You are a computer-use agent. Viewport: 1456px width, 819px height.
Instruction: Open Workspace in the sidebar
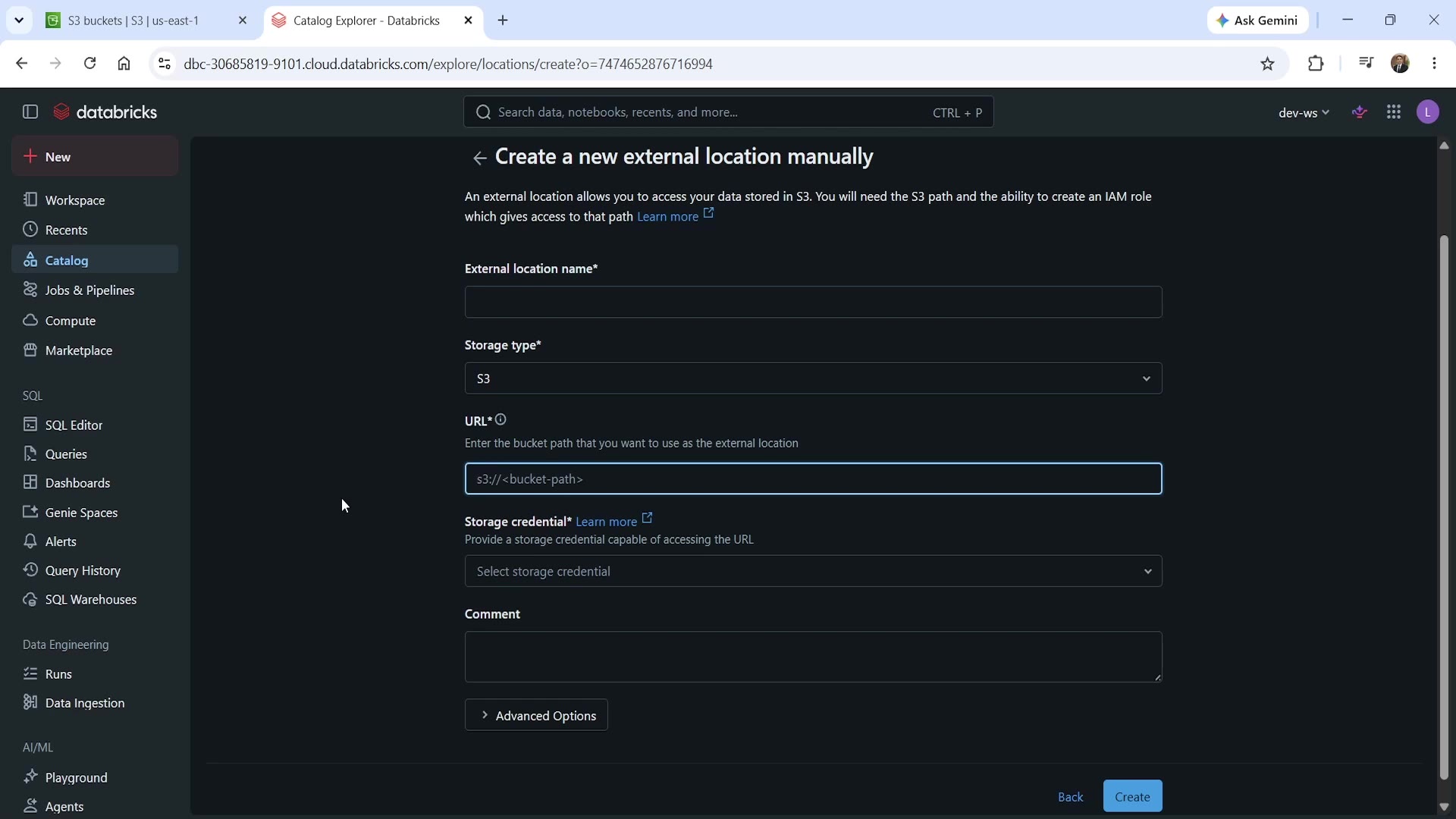95,200
